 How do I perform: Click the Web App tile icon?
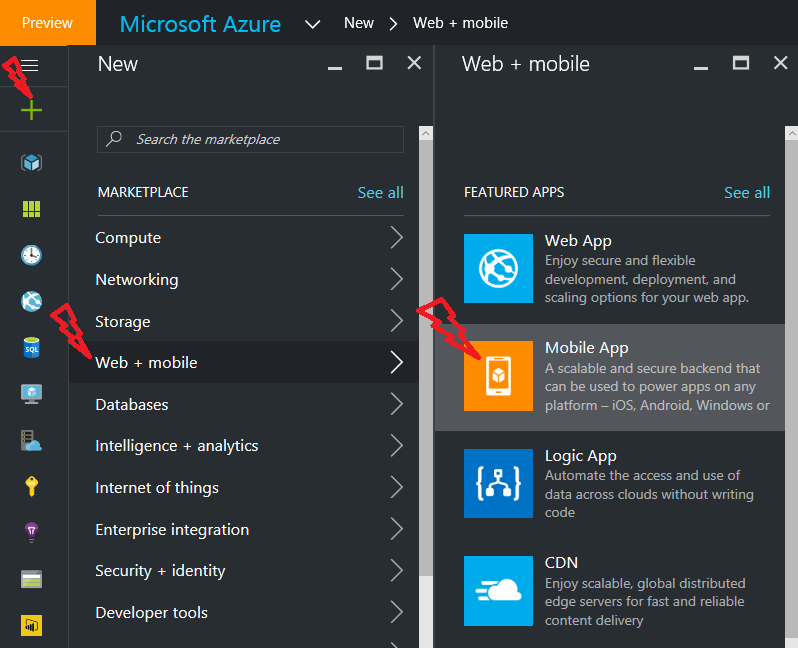point(498,268)
